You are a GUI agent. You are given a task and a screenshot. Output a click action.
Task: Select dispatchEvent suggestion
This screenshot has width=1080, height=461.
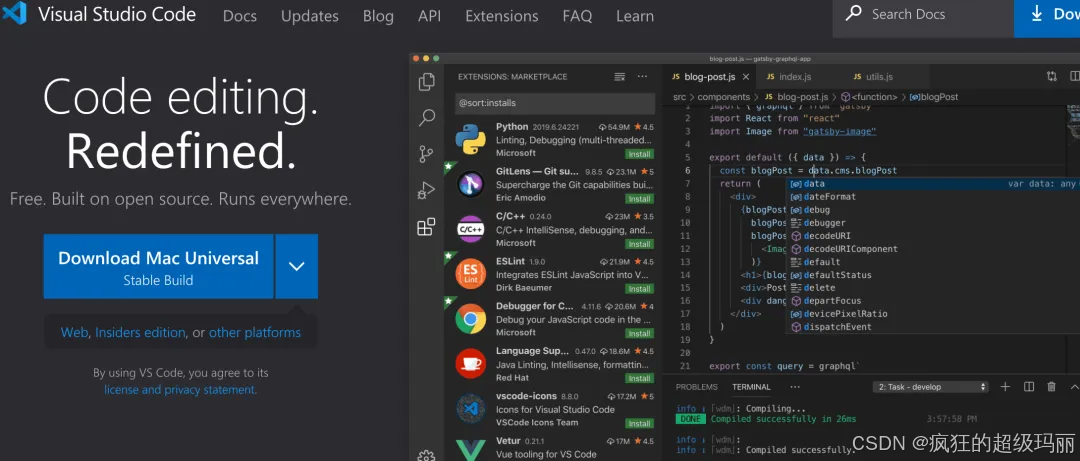(x=838, y=327)
